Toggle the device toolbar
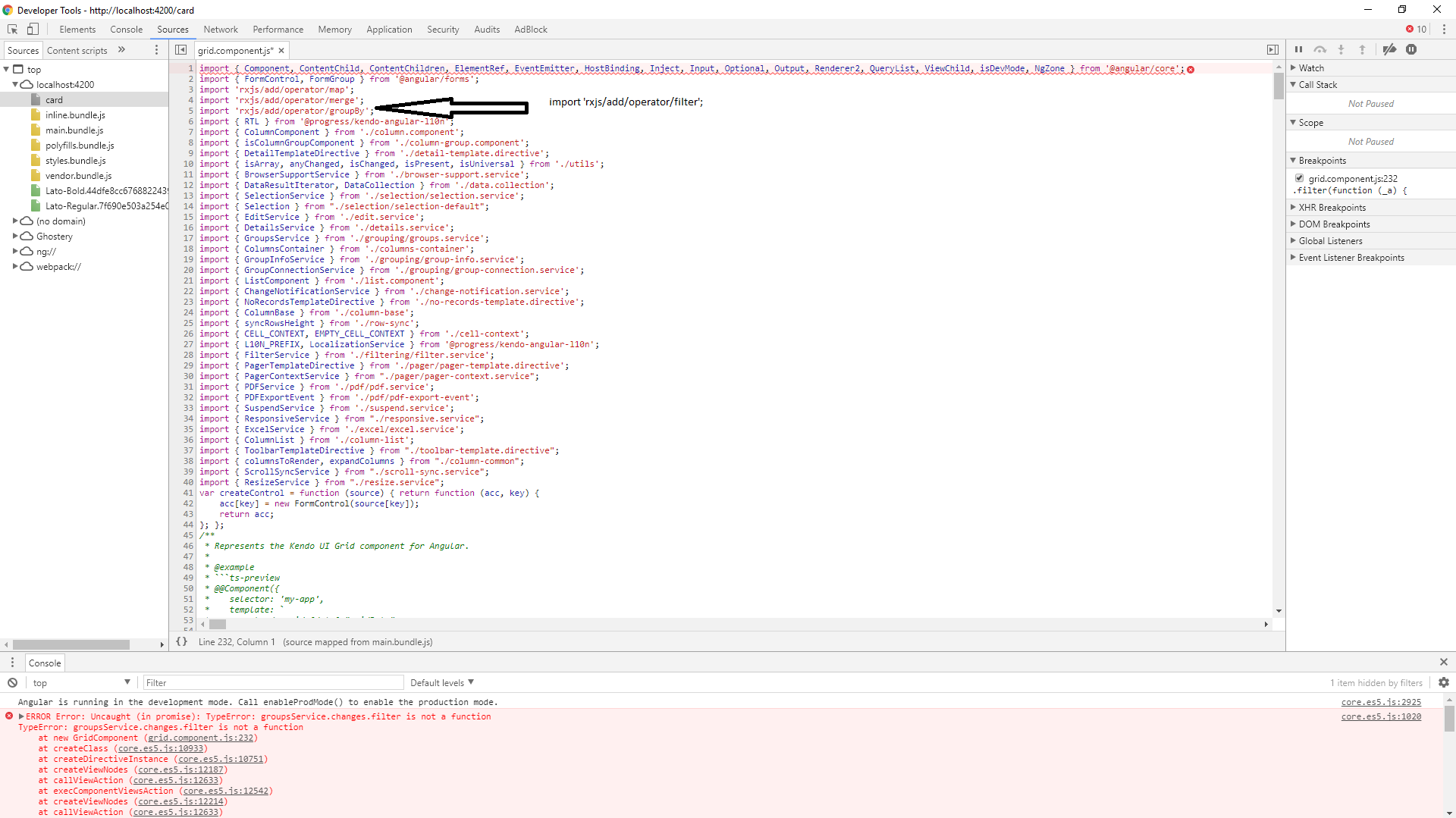The width and height of the screenshot is (1456, 818). [33, 29]
